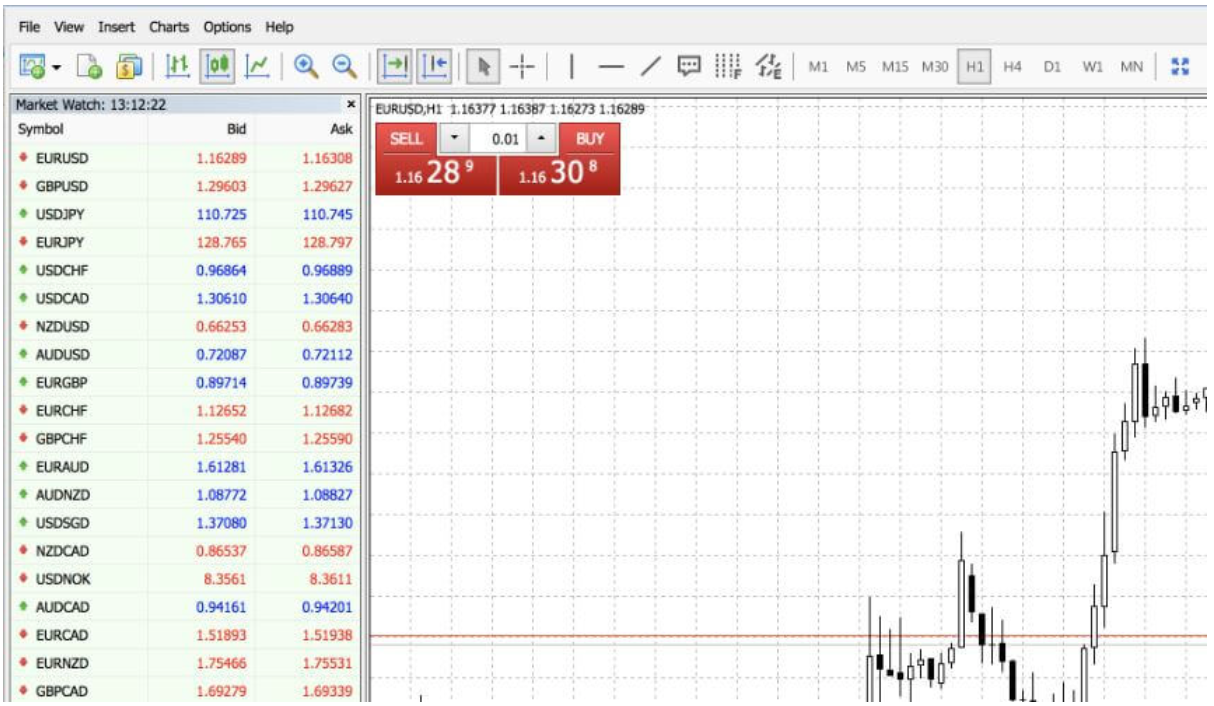Decrease lot volume with down arrow
The width and height of the screenshot is (1214, 706).
pos(454,139)
